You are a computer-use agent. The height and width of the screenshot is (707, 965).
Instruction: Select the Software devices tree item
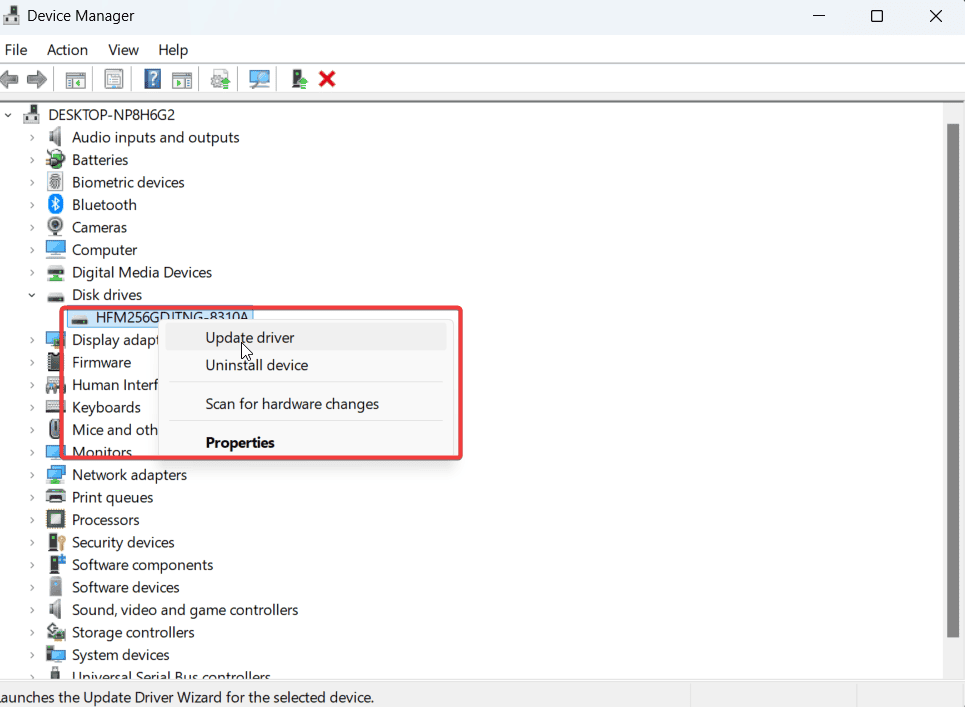coord(126,587)
